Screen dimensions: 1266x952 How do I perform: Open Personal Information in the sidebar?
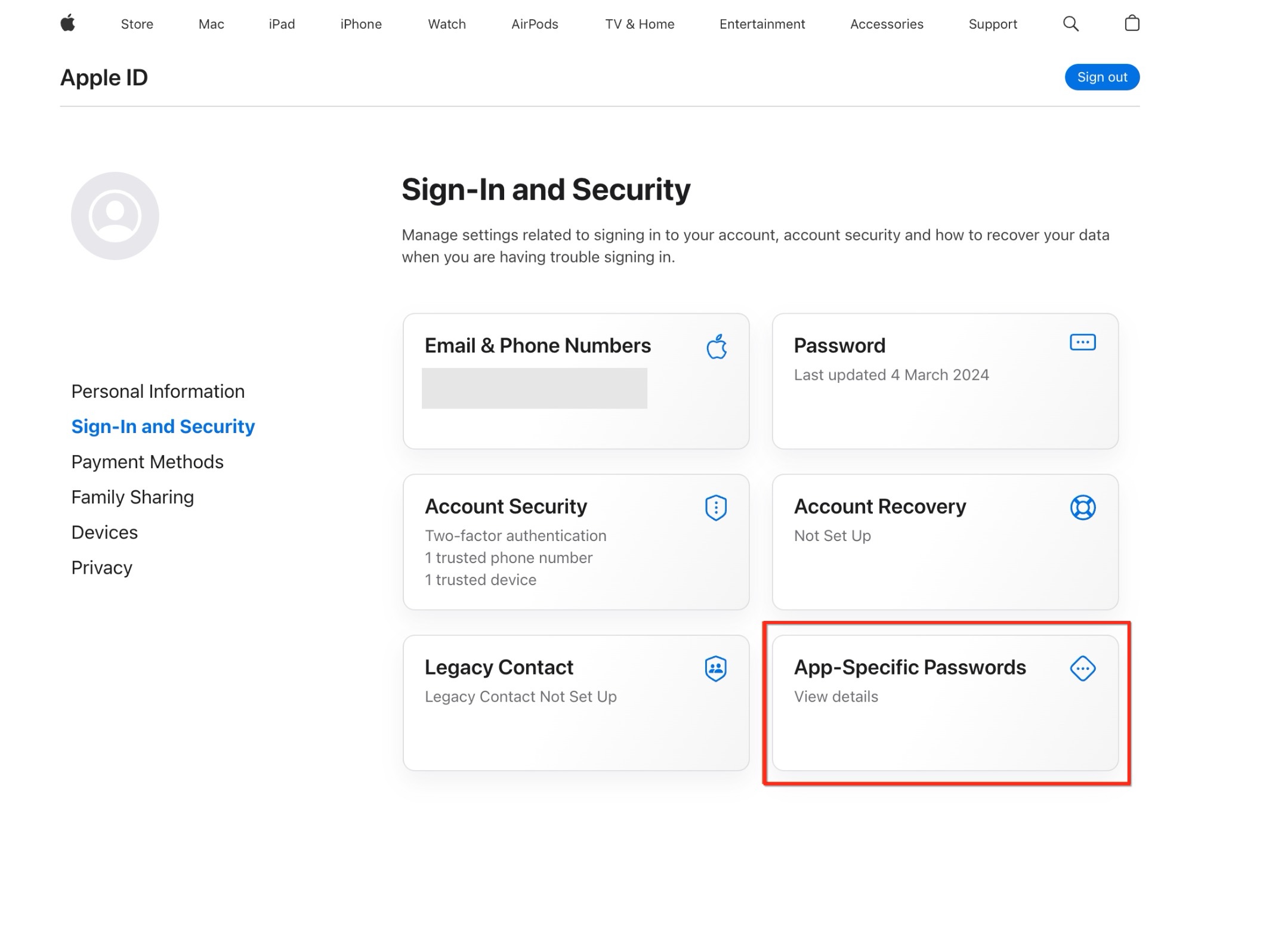pyautogui.click(x=158, y=391)
